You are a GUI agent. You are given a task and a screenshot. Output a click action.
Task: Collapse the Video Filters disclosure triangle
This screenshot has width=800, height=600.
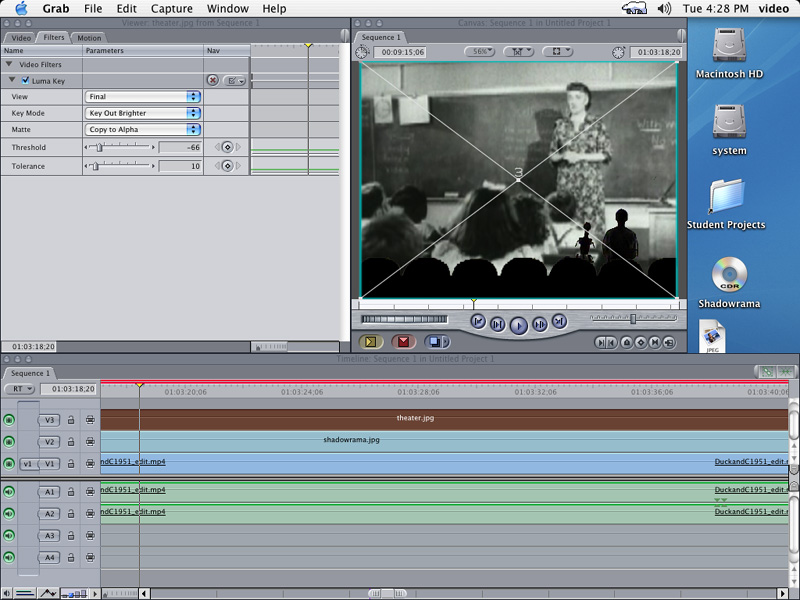pyautogui.click(x=11, y=64)
